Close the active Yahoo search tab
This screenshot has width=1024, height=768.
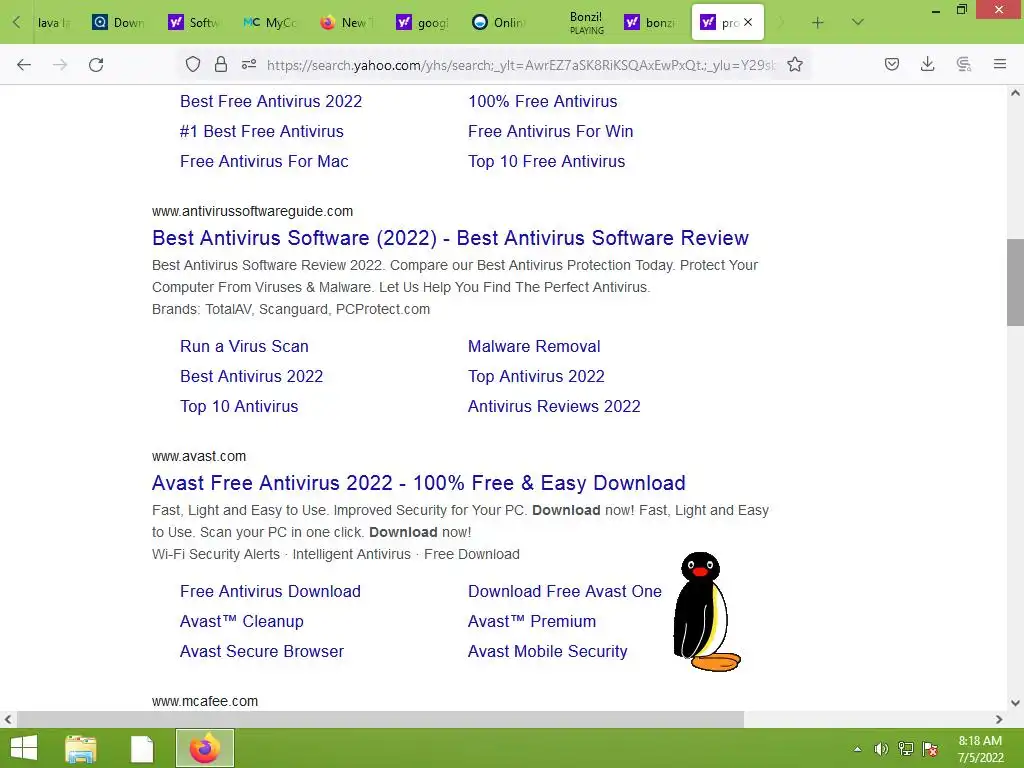[748, 22]
